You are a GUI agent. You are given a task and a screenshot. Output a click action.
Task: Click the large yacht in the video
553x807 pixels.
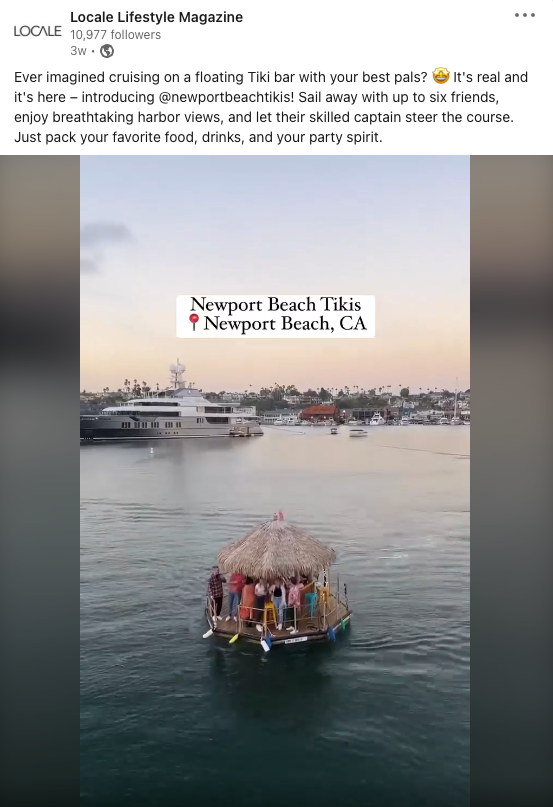171,412
